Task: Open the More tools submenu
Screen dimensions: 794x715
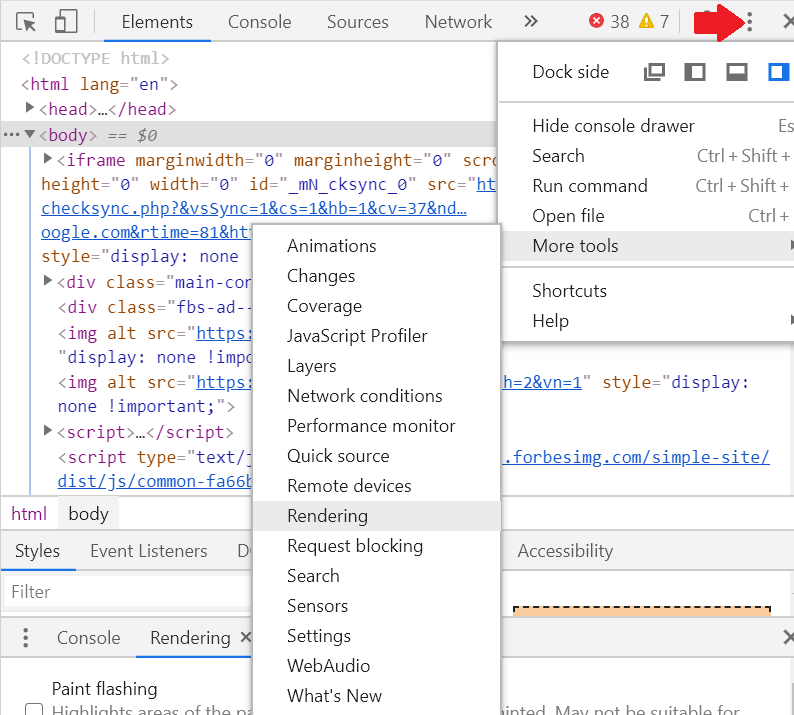Action: click(x=647, y=246)
